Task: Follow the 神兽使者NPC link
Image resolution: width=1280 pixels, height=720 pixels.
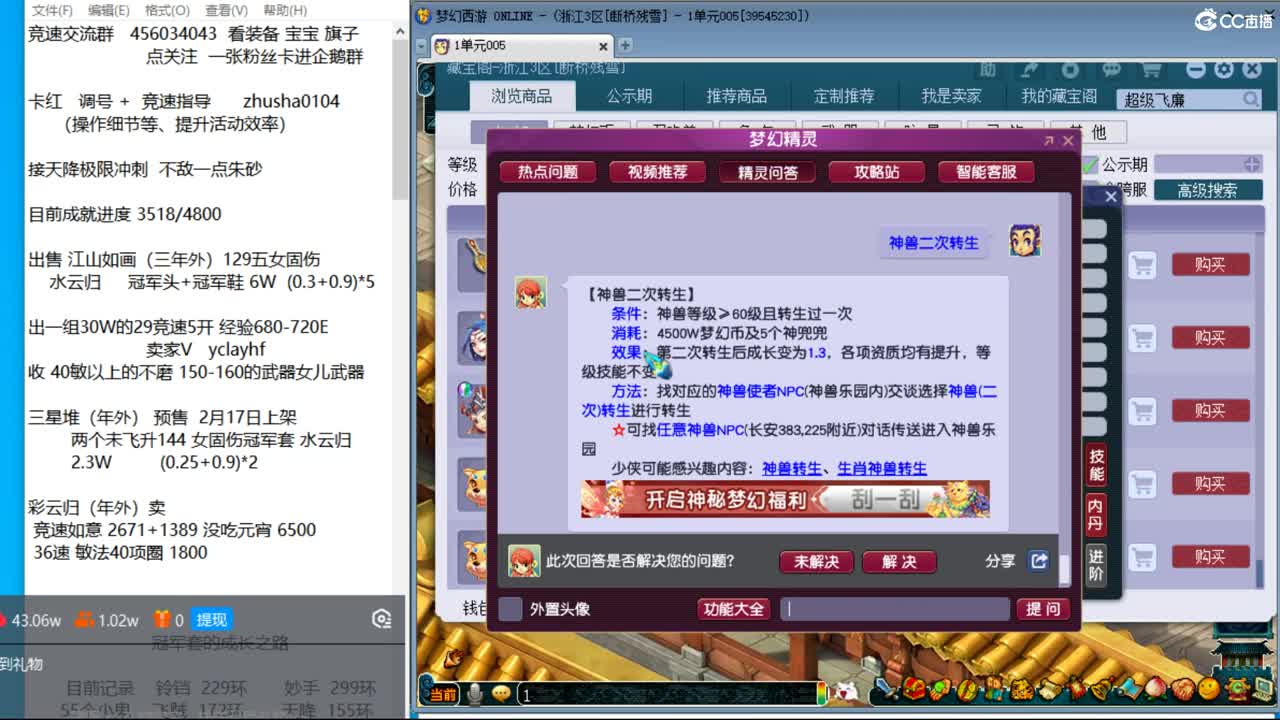Action: point(761,391)
